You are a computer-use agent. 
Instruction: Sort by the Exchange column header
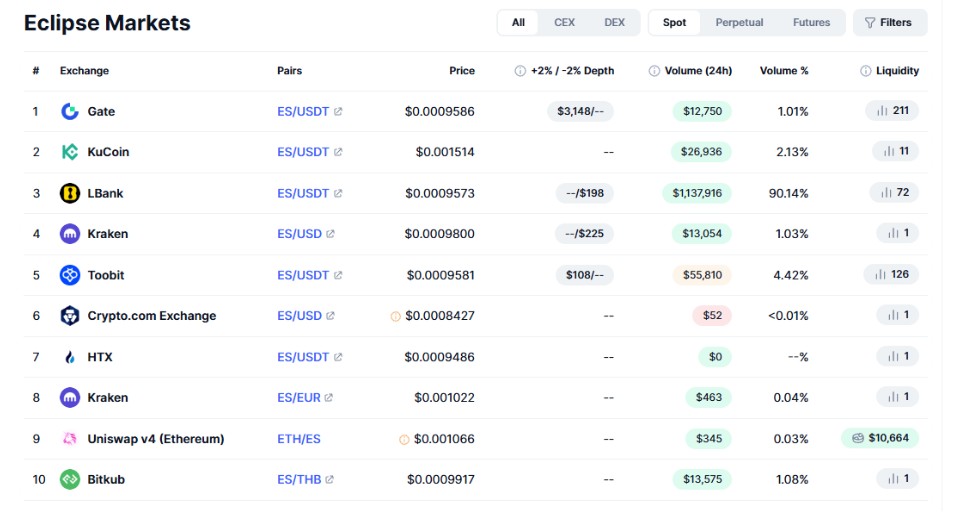click(x=84, y=71)
